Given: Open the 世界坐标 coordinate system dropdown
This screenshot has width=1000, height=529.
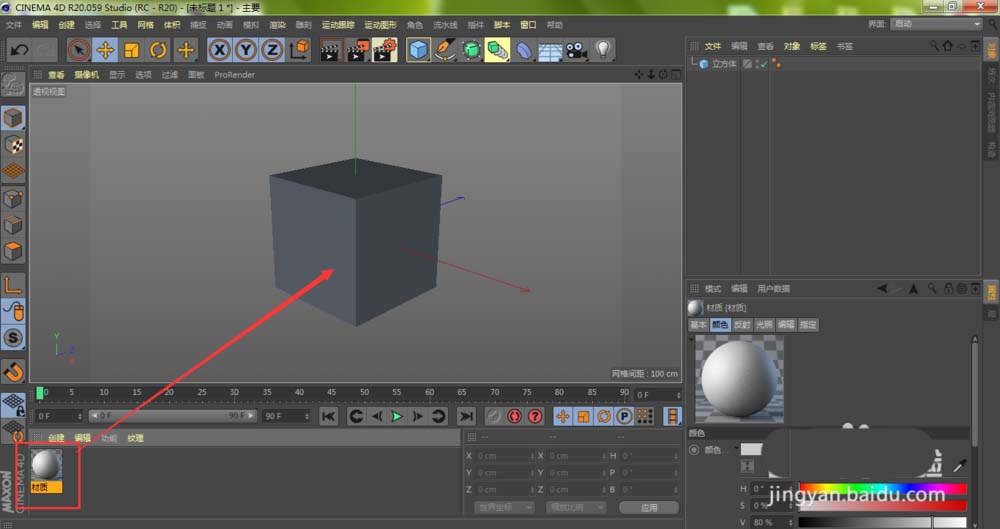Looking at the screenshot, I should 505,508.
